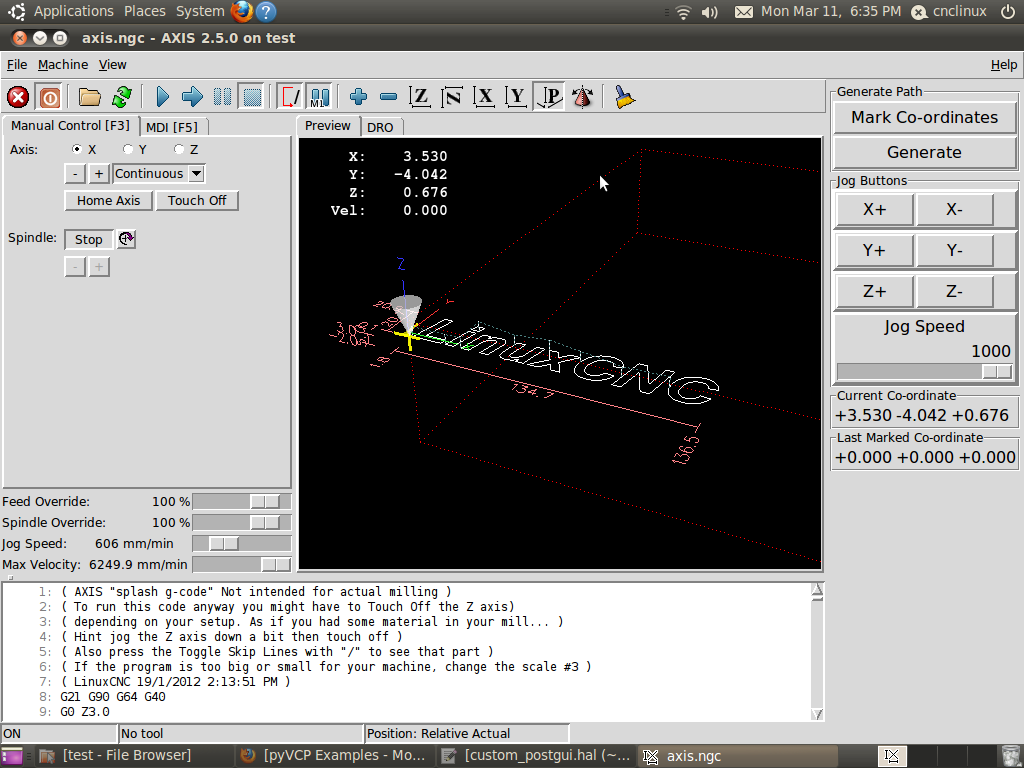Screen dimensions: 1024x768
Task: Adjust the Max Velocity slider
Action: pyautogui.click(x=242, y=564)
